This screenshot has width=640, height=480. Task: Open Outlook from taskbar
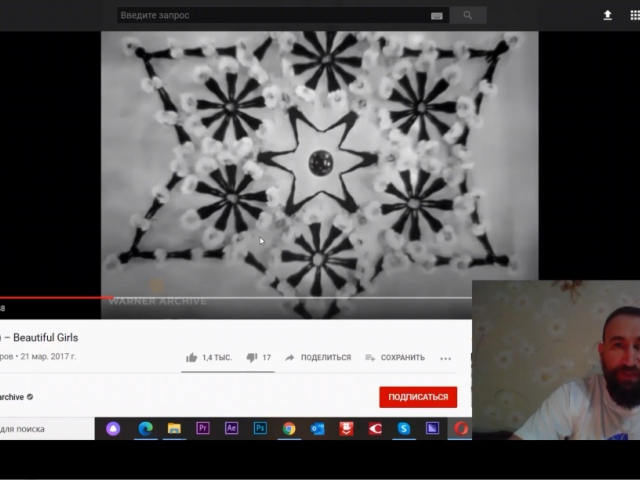tap(318, 429)
